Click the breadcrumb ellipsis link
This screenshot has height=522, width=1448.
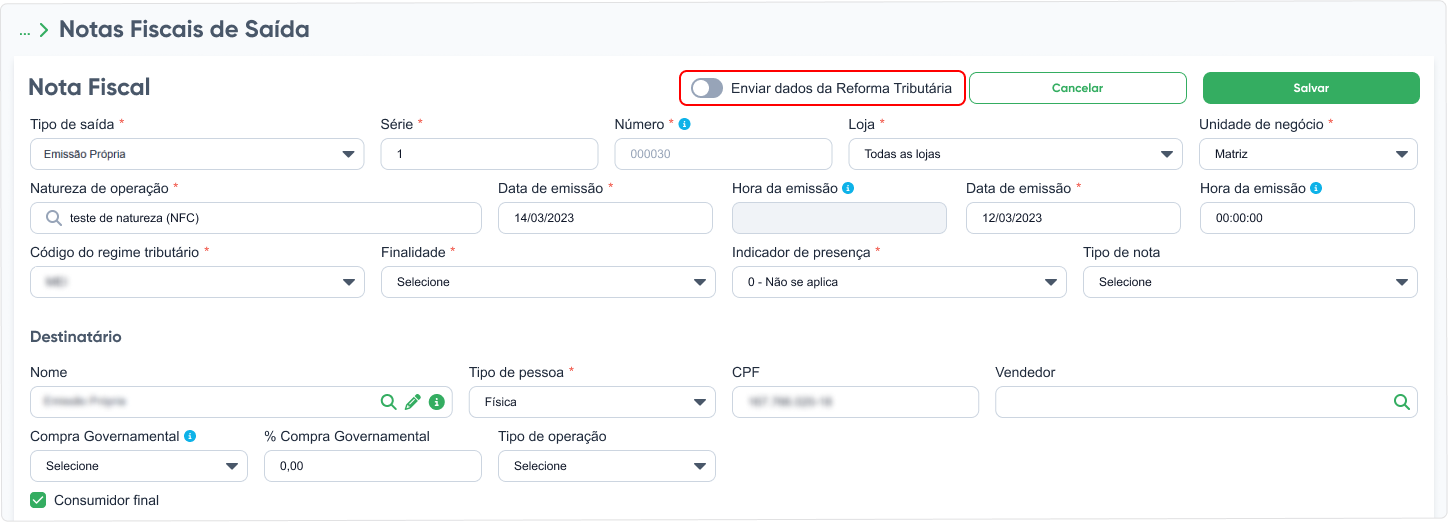pyautogui.click(x=25, y=32)
